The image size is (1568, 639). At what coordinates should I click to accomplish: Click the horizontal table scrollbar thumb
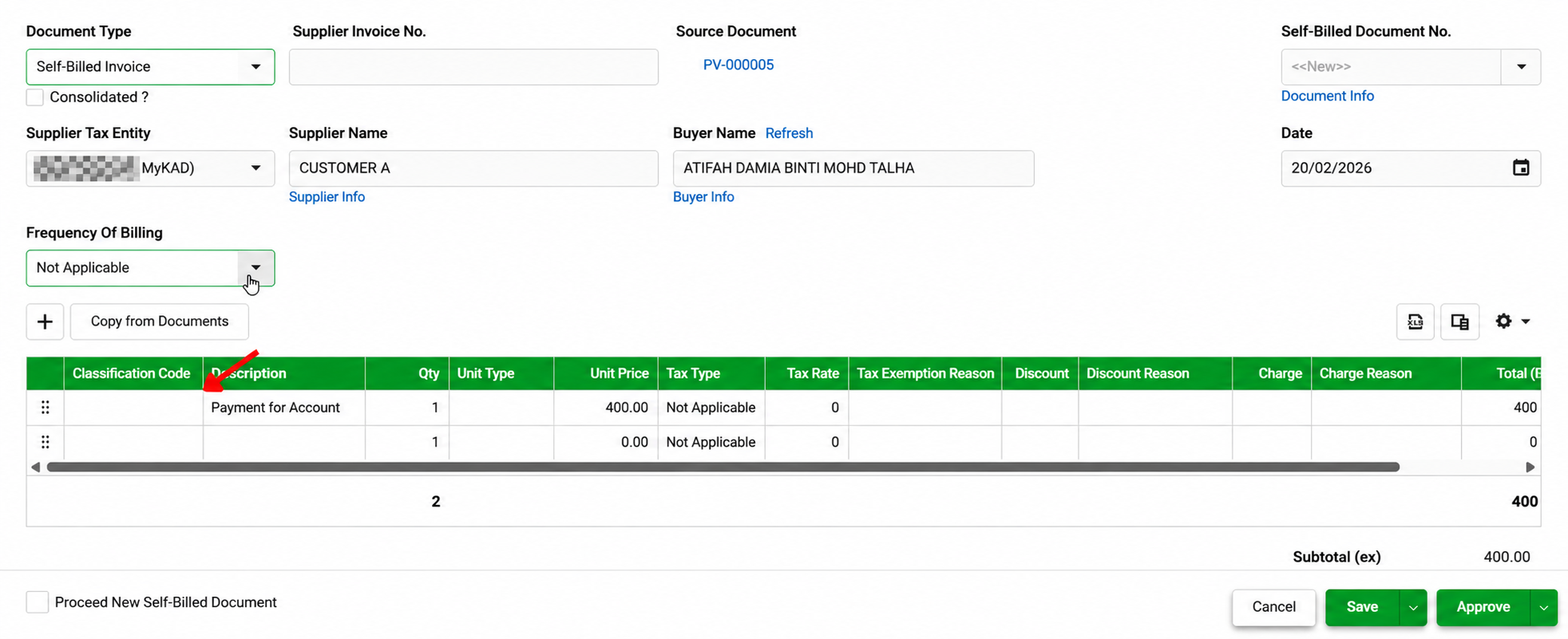tap(723, 467)
